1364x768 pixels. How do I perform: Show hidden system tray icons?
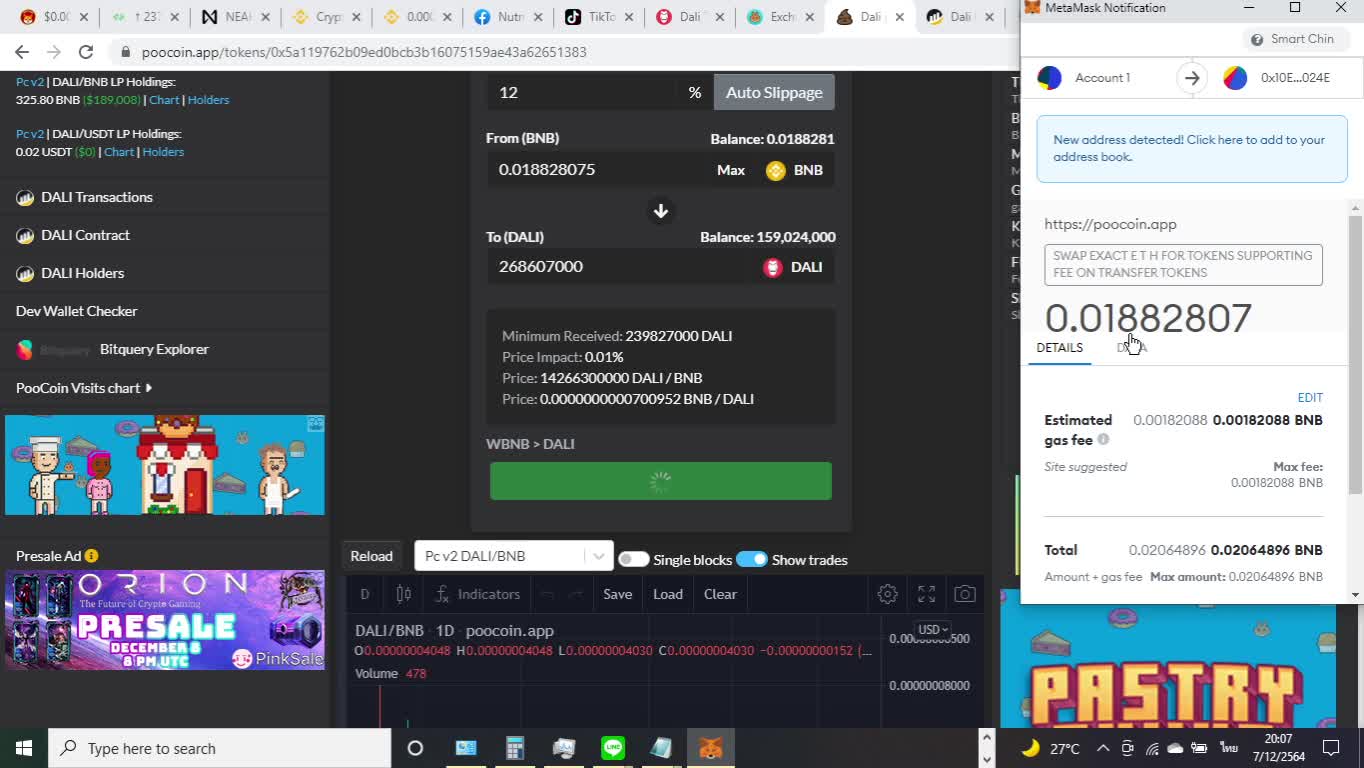tap(1102, 748)
